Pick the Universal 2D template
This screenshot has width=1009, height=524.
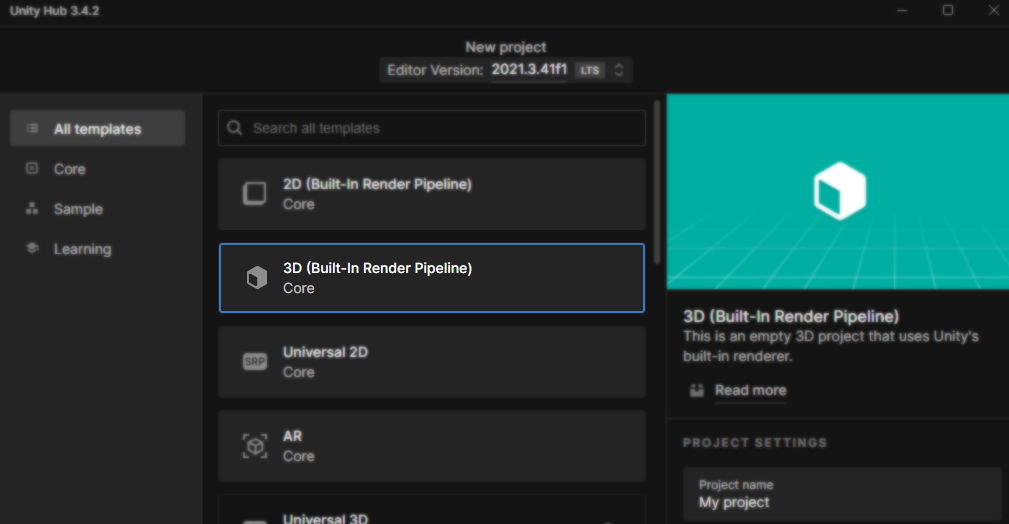(x=432, y=362)
